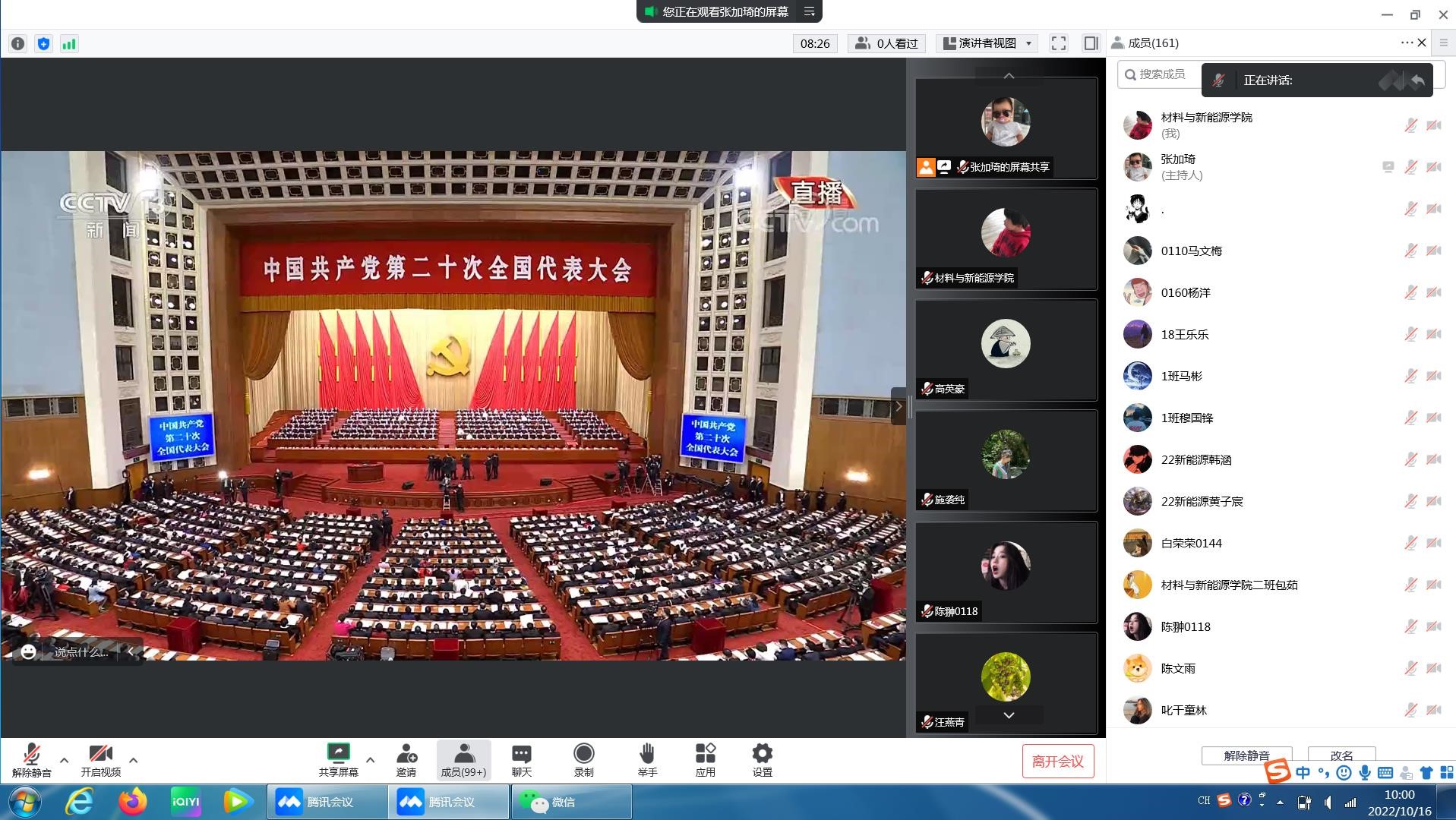1456x820 pixels.
Task: Click the 解除静音 button in members panel
Action: 1246,755
